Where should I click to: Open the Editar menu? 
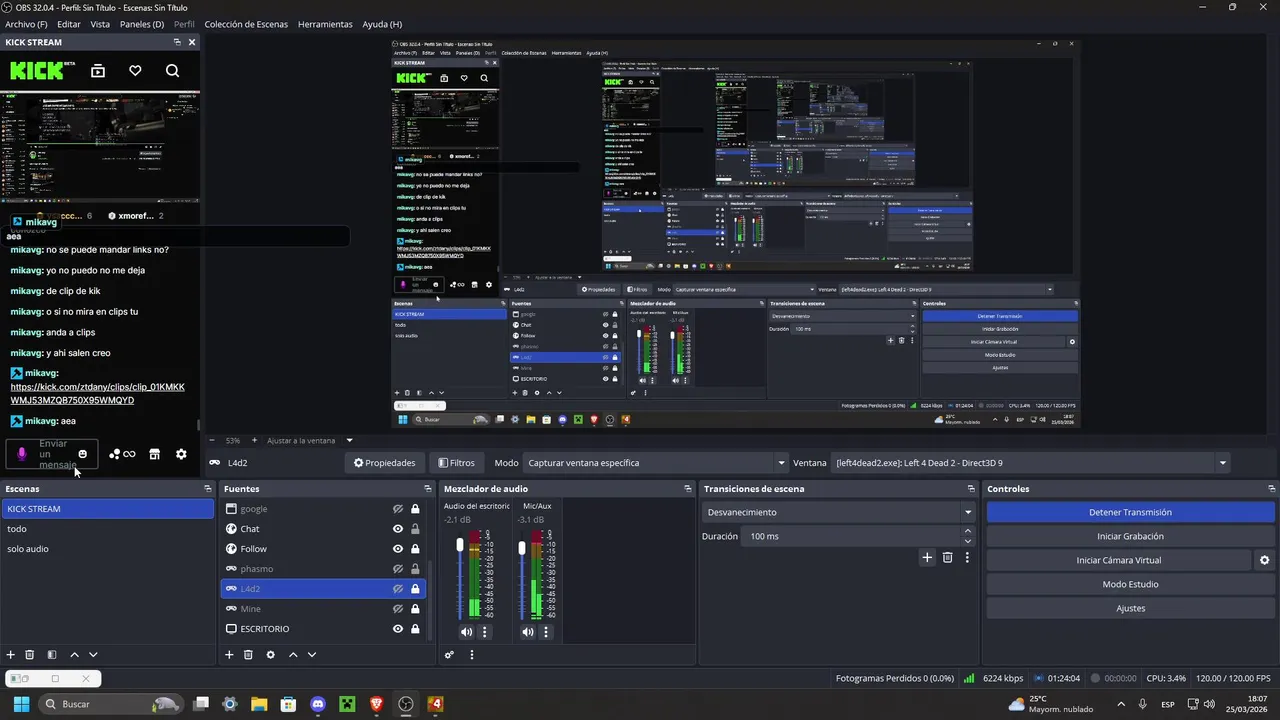pos(69,24)
